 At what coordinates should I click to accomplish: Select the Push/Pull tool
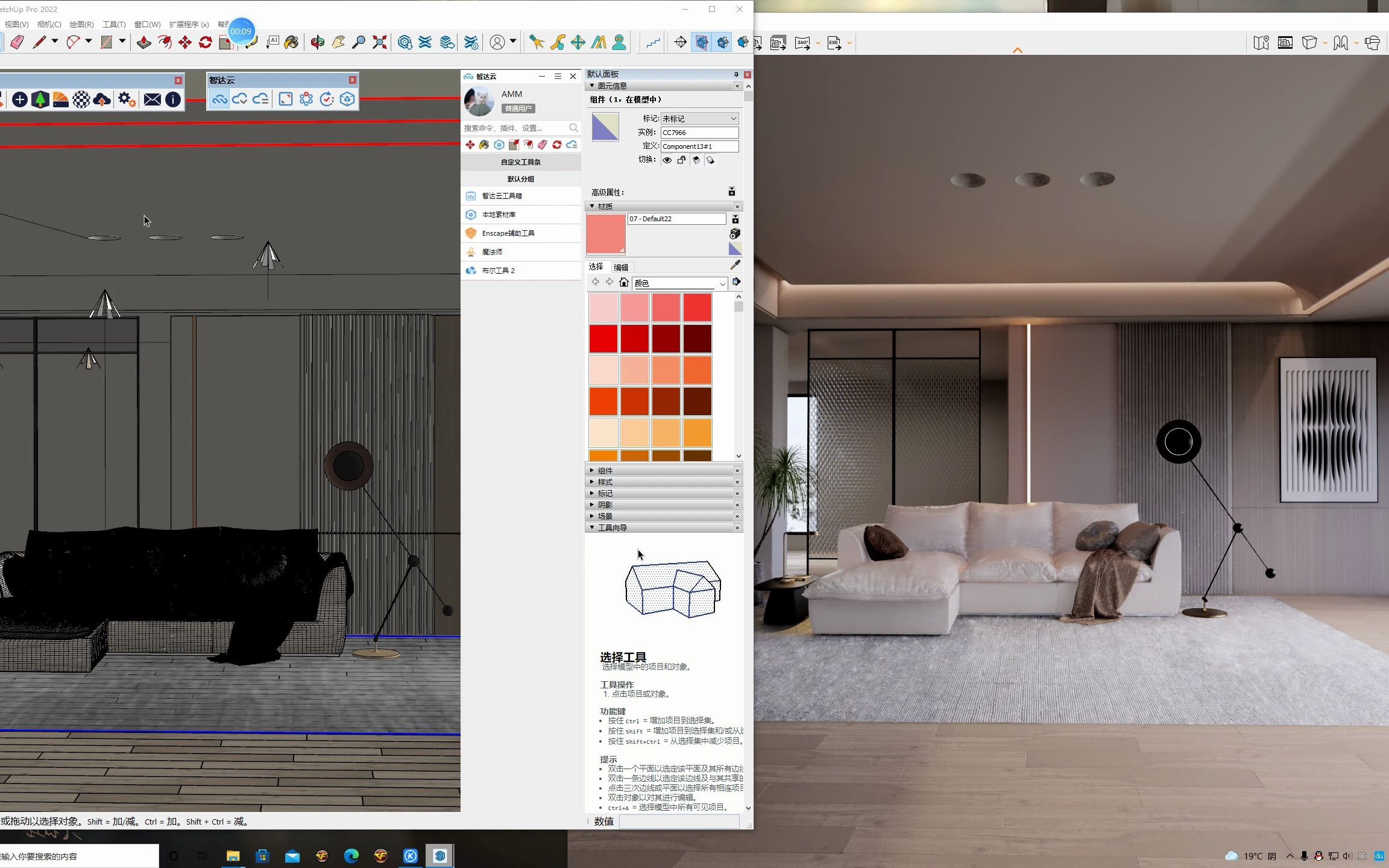144,42
